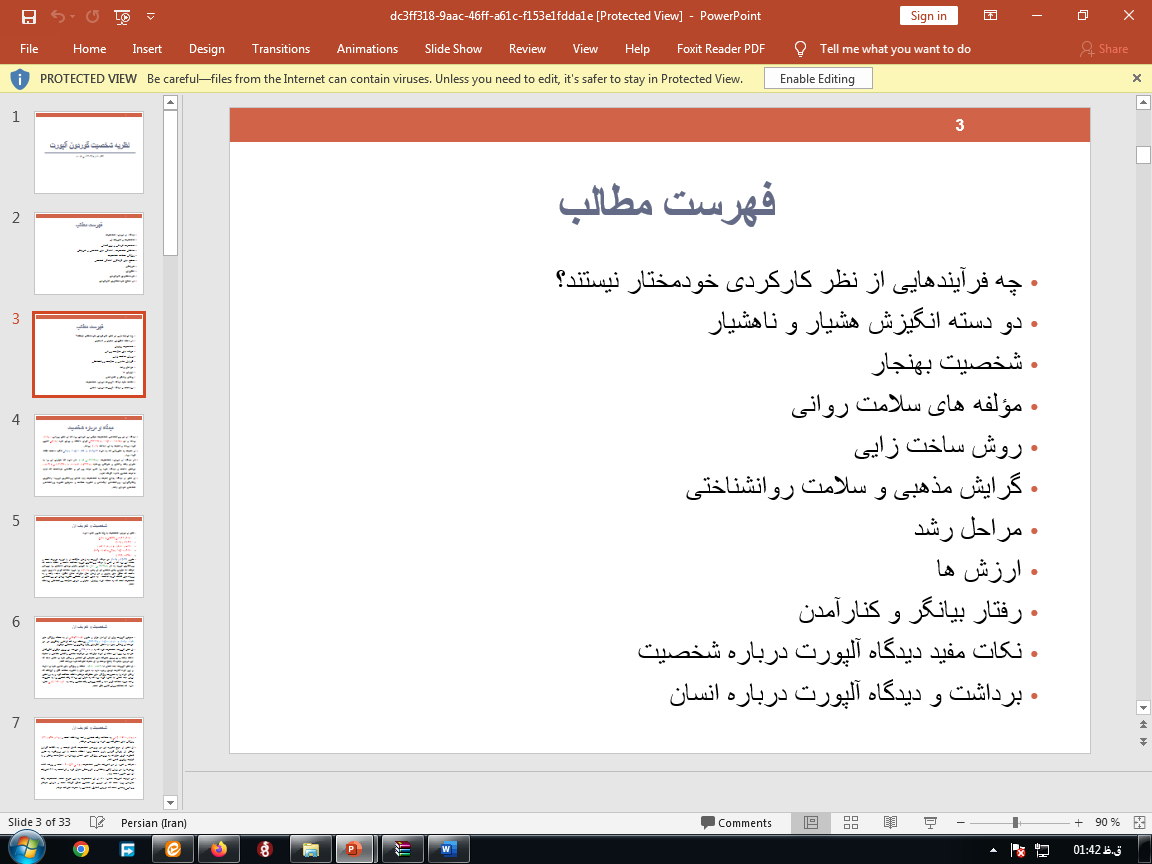Open the File menu
1152x864 pixels.
(x=29, y=48)
